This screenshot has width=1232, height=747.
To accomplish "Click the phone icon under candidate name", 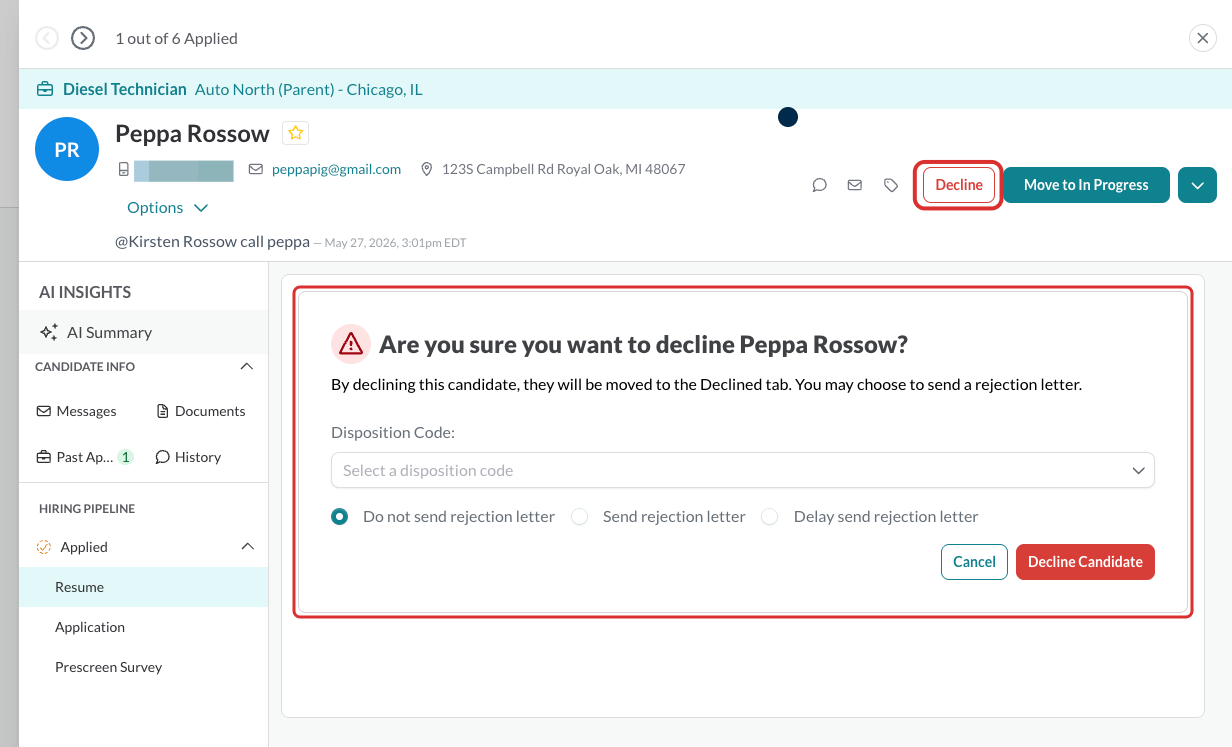I will pyautogui.click(x=123, y=170).
